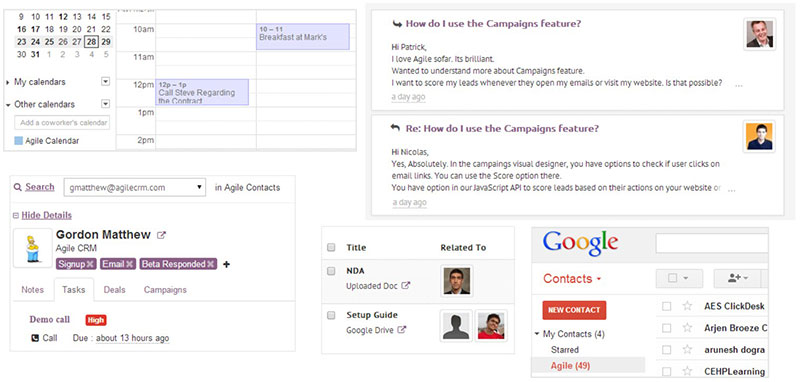800x382 pixels.
Task: Click Setup Guide's red-shirt contact photo
Action: [x=491, y=325]
